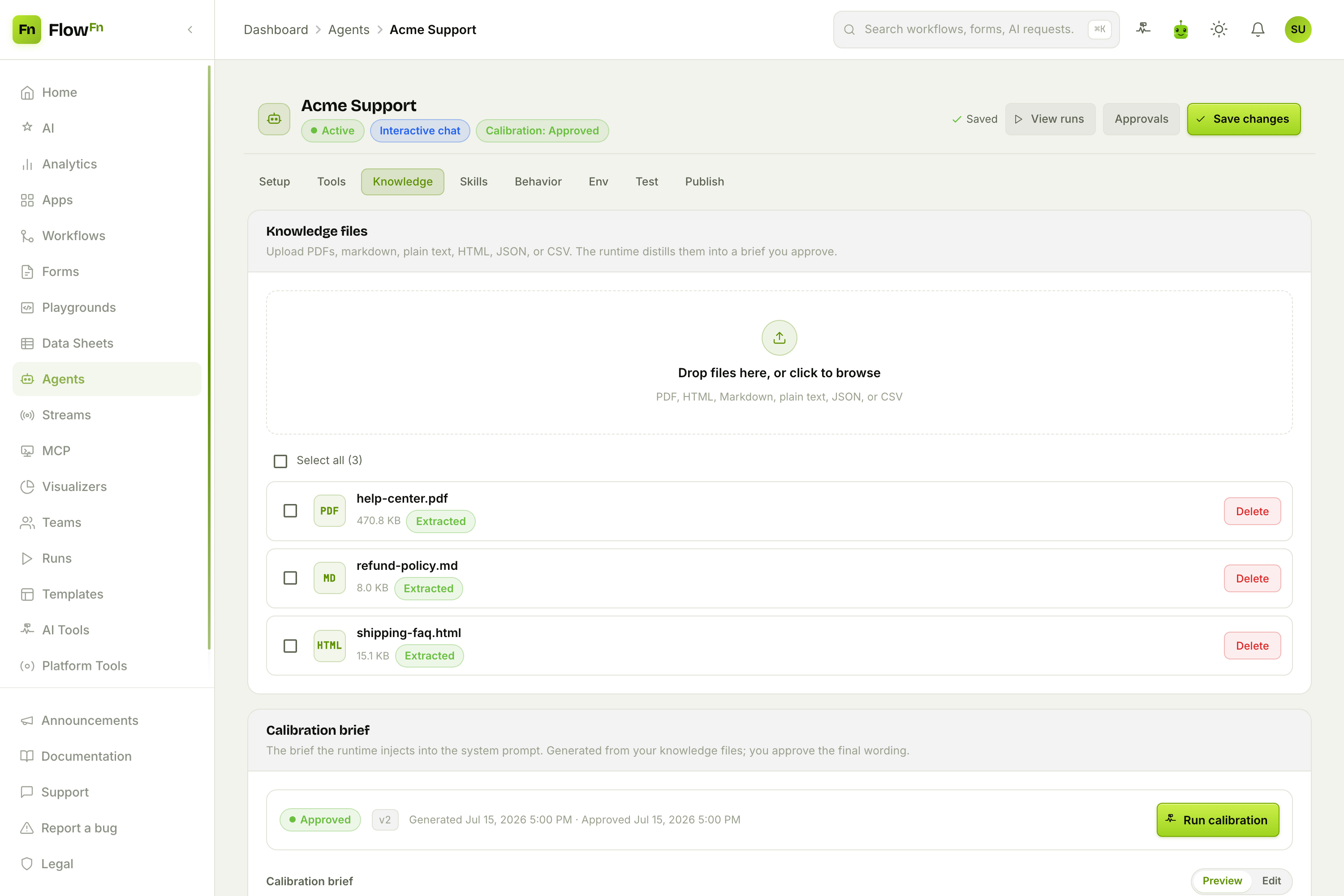Open Playgrounds in the sidebar
The height and width of the screenshot is (896, 1344).
click(x=107, y=307)
